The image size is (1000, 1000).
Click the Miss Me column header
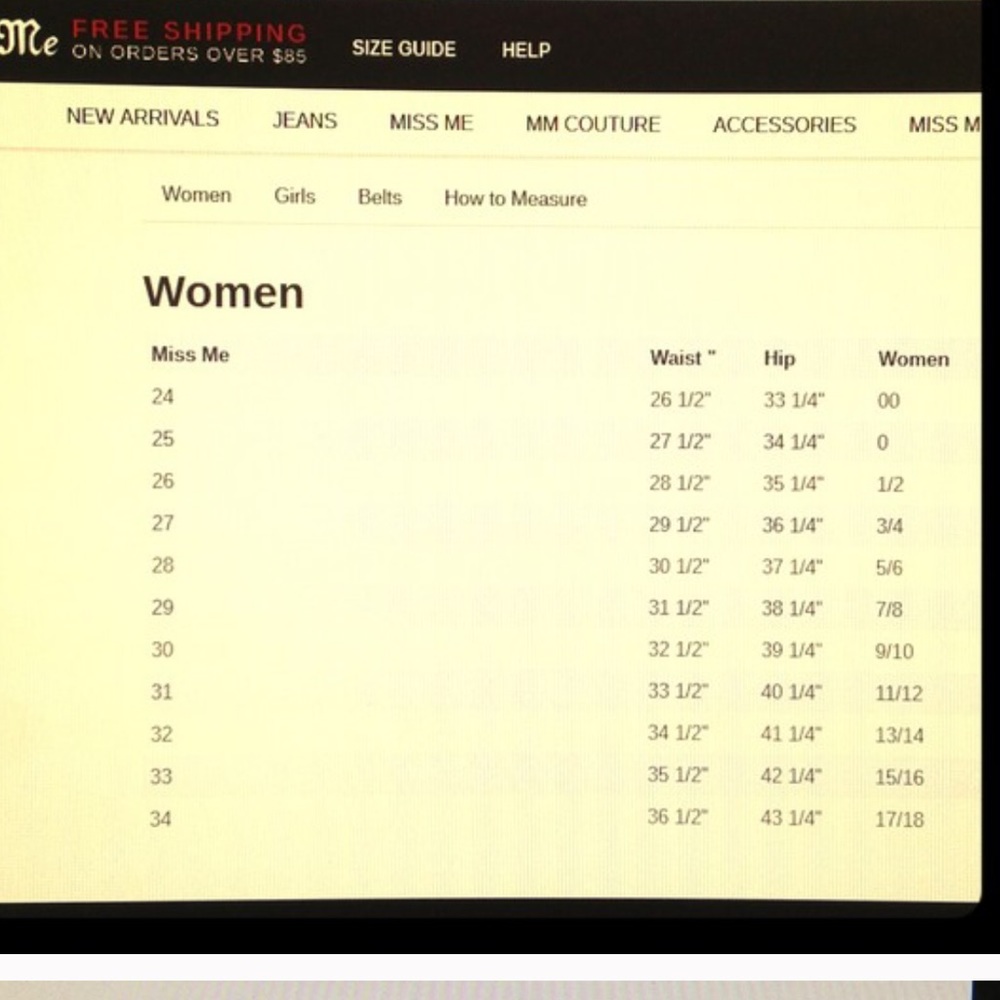tap(190, 355)
